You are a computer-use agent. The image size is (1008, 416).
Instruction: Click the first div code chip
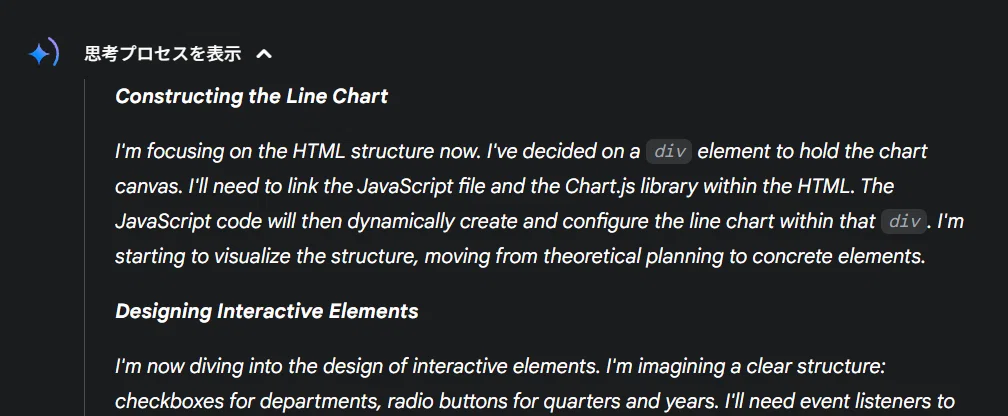click(x=669, y=152)
